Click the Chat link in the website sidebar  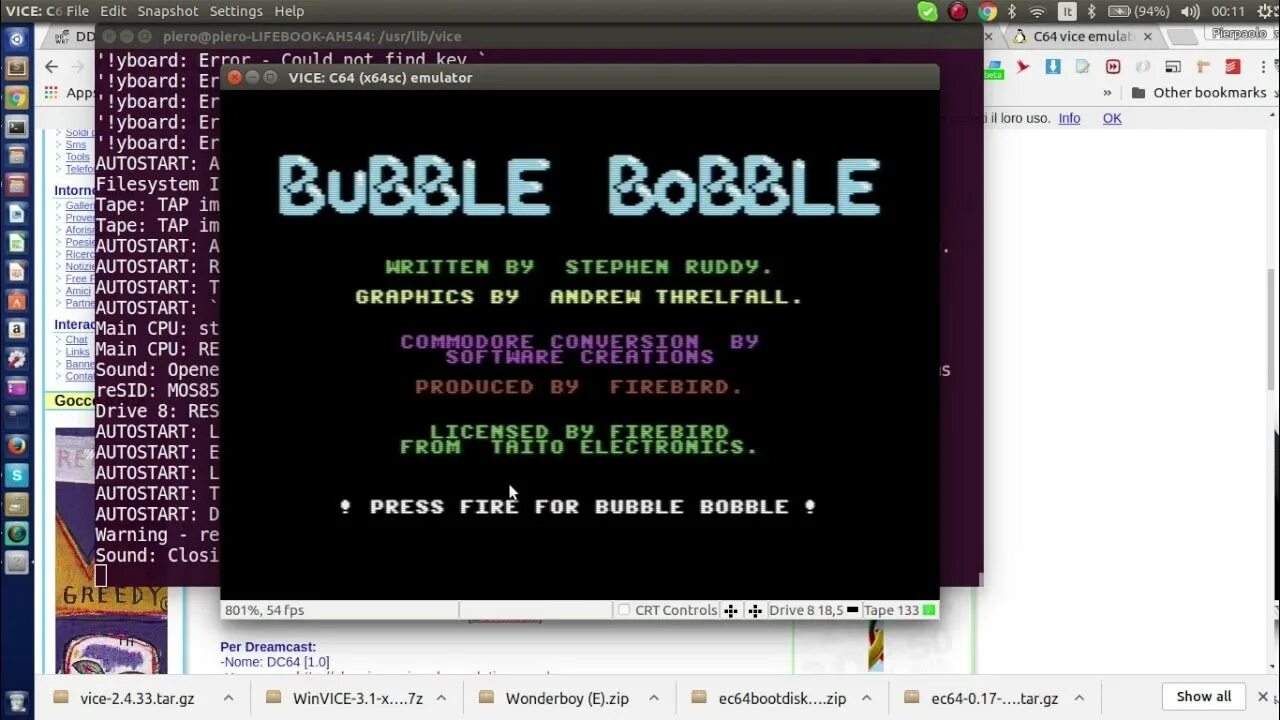(77, 340)
